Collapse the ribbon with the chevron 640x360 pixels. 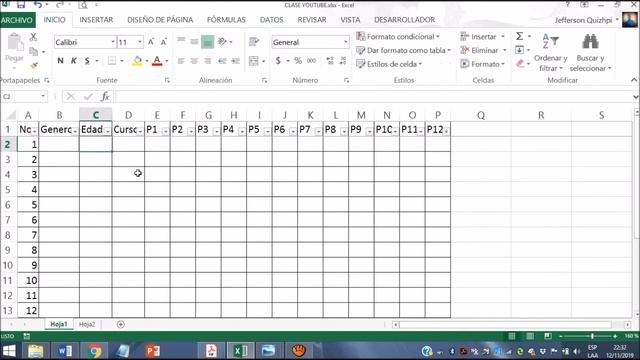pos(634,80)
